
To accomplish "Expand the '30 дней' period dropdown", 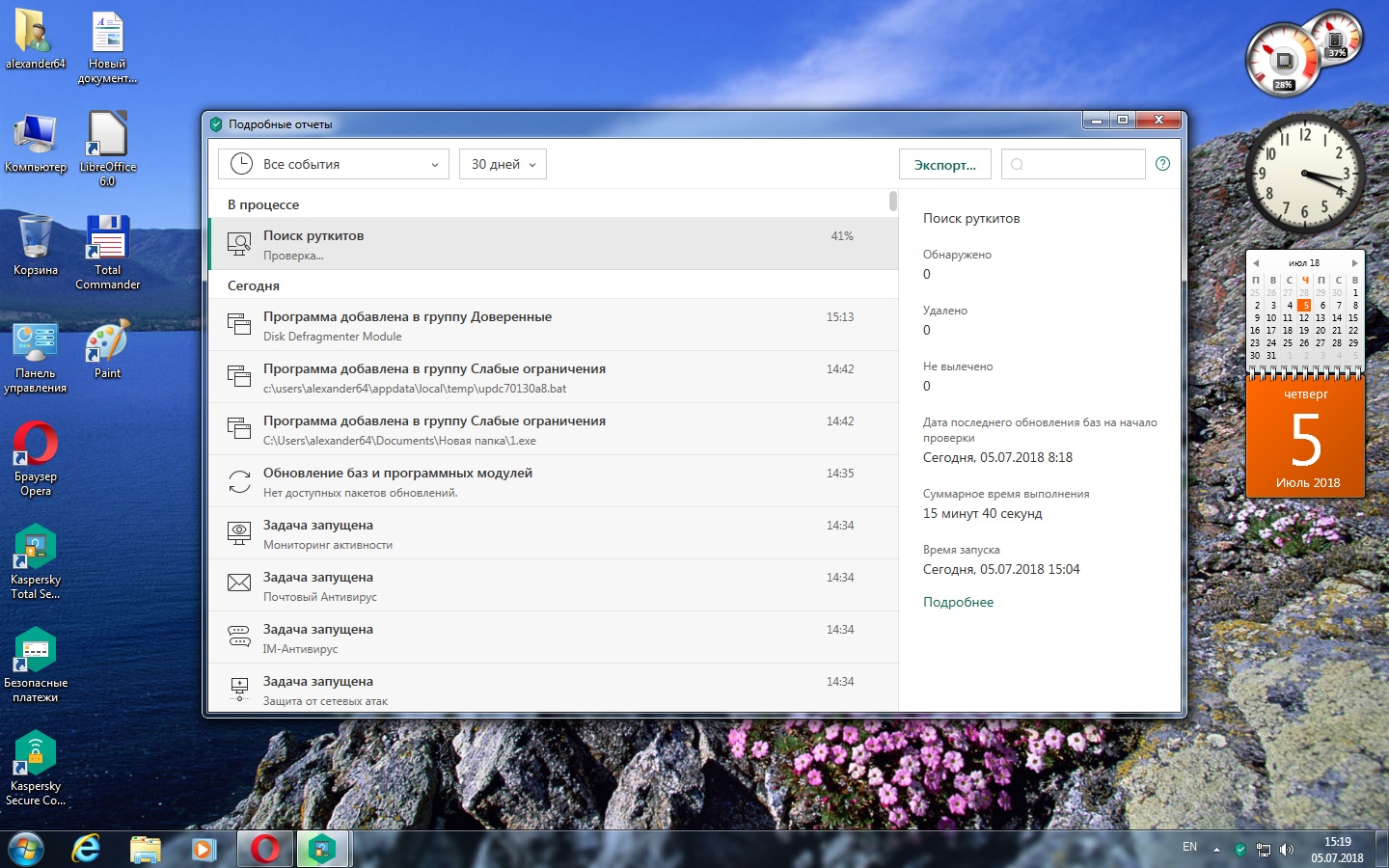I will tap(503, 164).
